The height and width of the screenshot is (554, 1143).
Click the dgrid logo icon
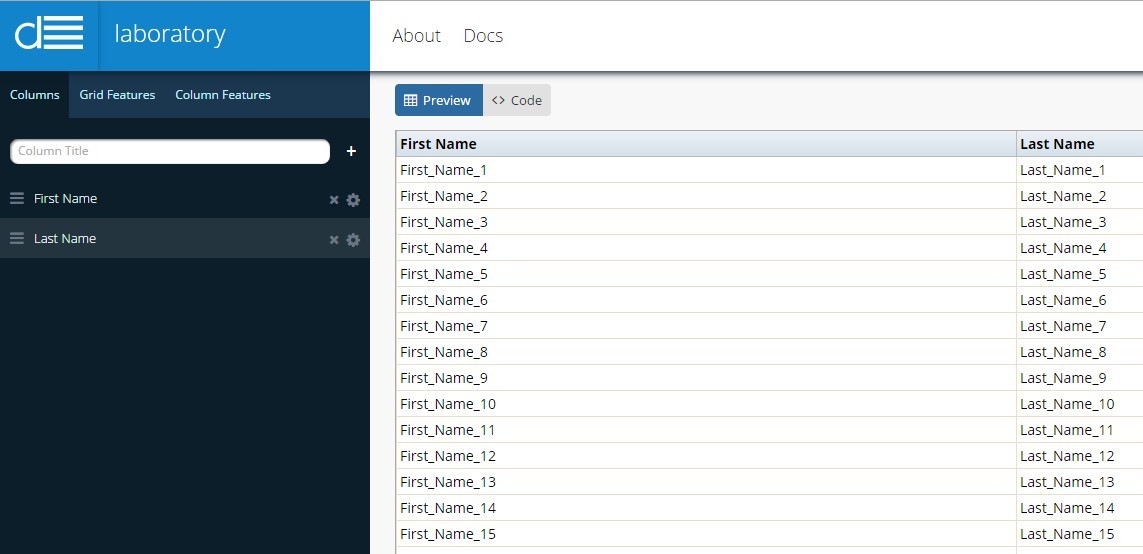click(49, 34)
